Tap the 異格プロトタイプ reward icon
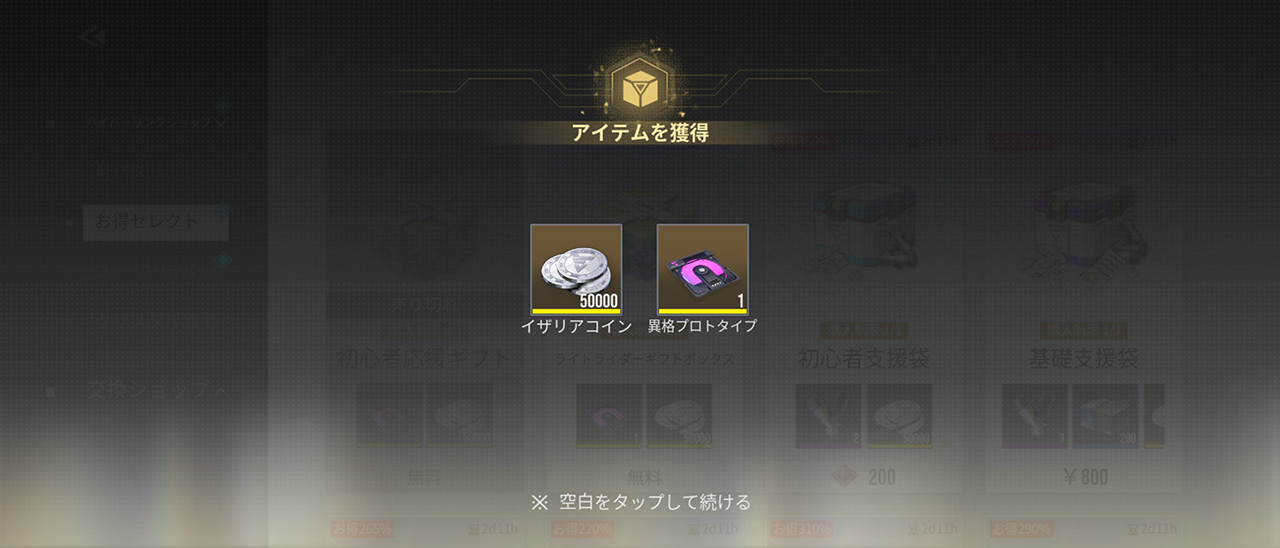The width and height of the screenshot is (1280, 548). [702, 269]
